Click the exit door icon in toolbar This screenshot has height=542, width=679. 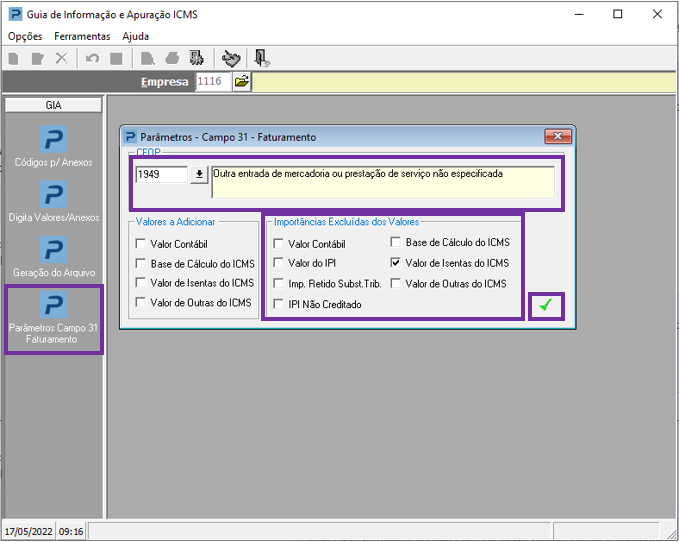point(261,58)
